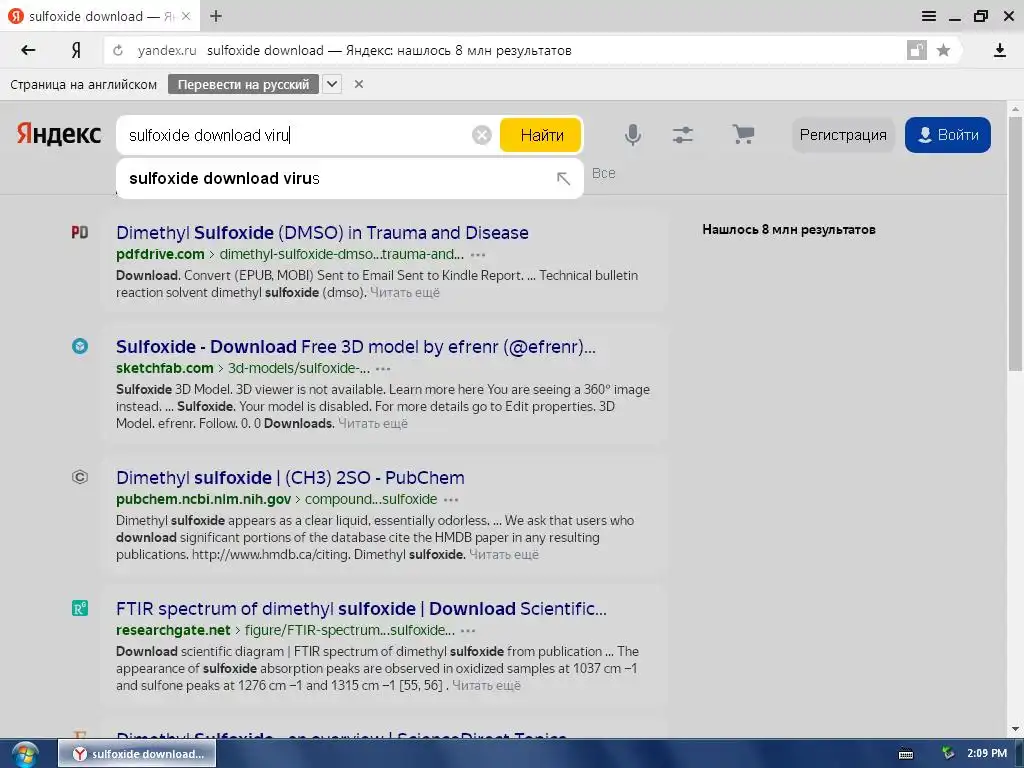Click the researchgate.net domain link
Image resolution: width=1024 pixels, height=768 pixels.
(x=173, y=630)
